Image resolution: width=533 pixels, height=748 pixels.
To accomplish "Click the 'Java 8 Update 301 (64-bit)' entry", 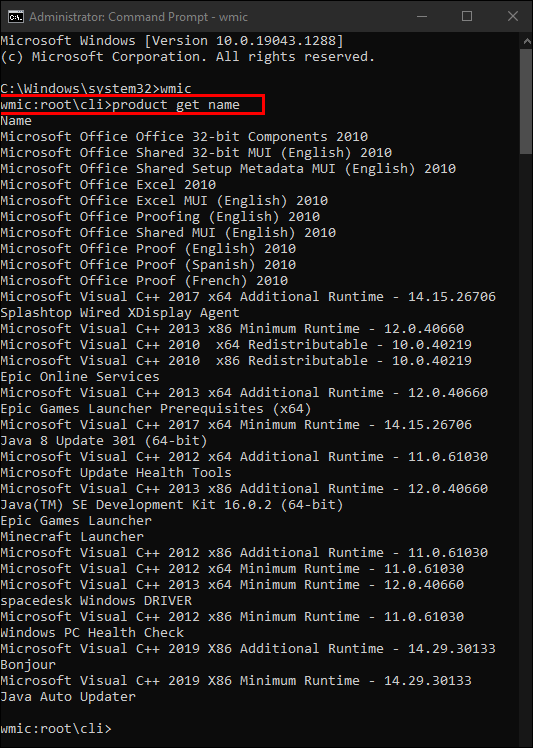I will (x=104, y=440).
